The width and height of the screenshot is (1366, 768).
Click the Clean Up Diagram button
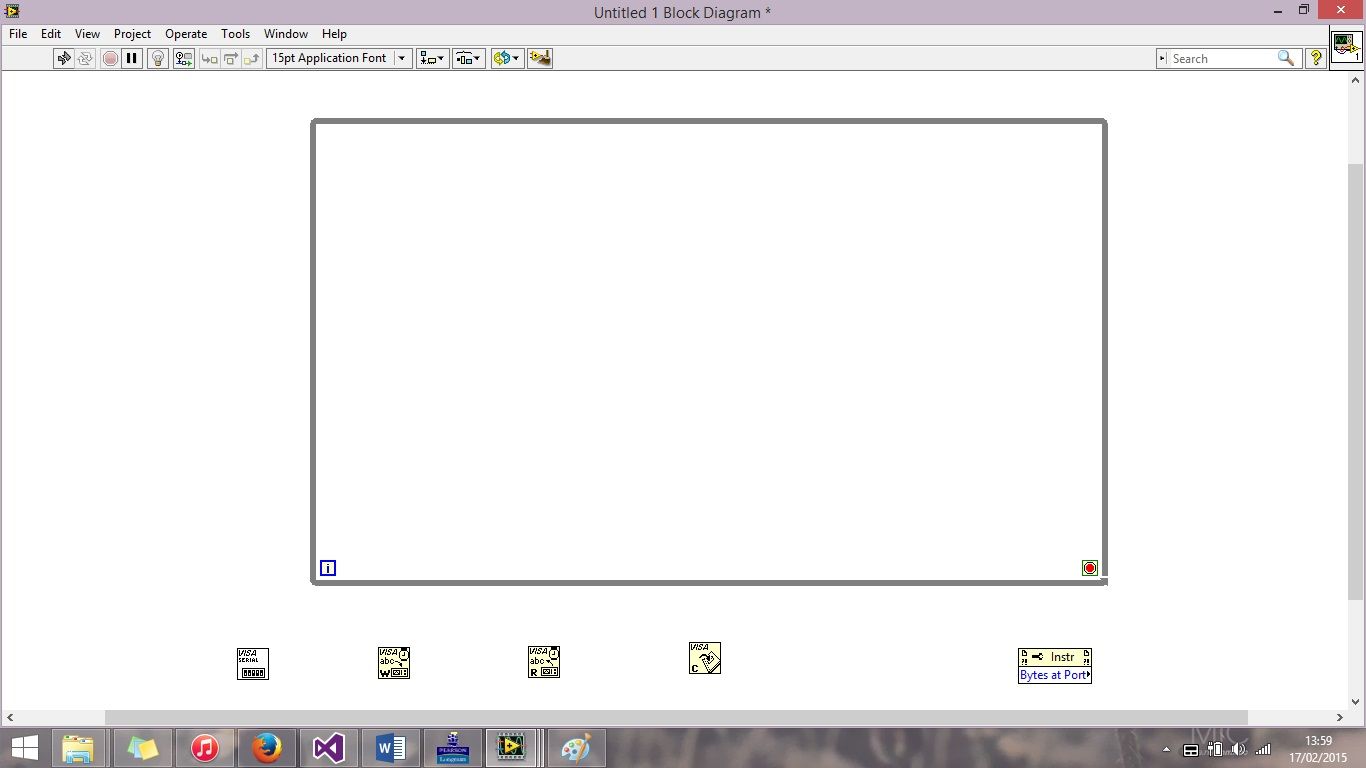[x=540, y=58]
